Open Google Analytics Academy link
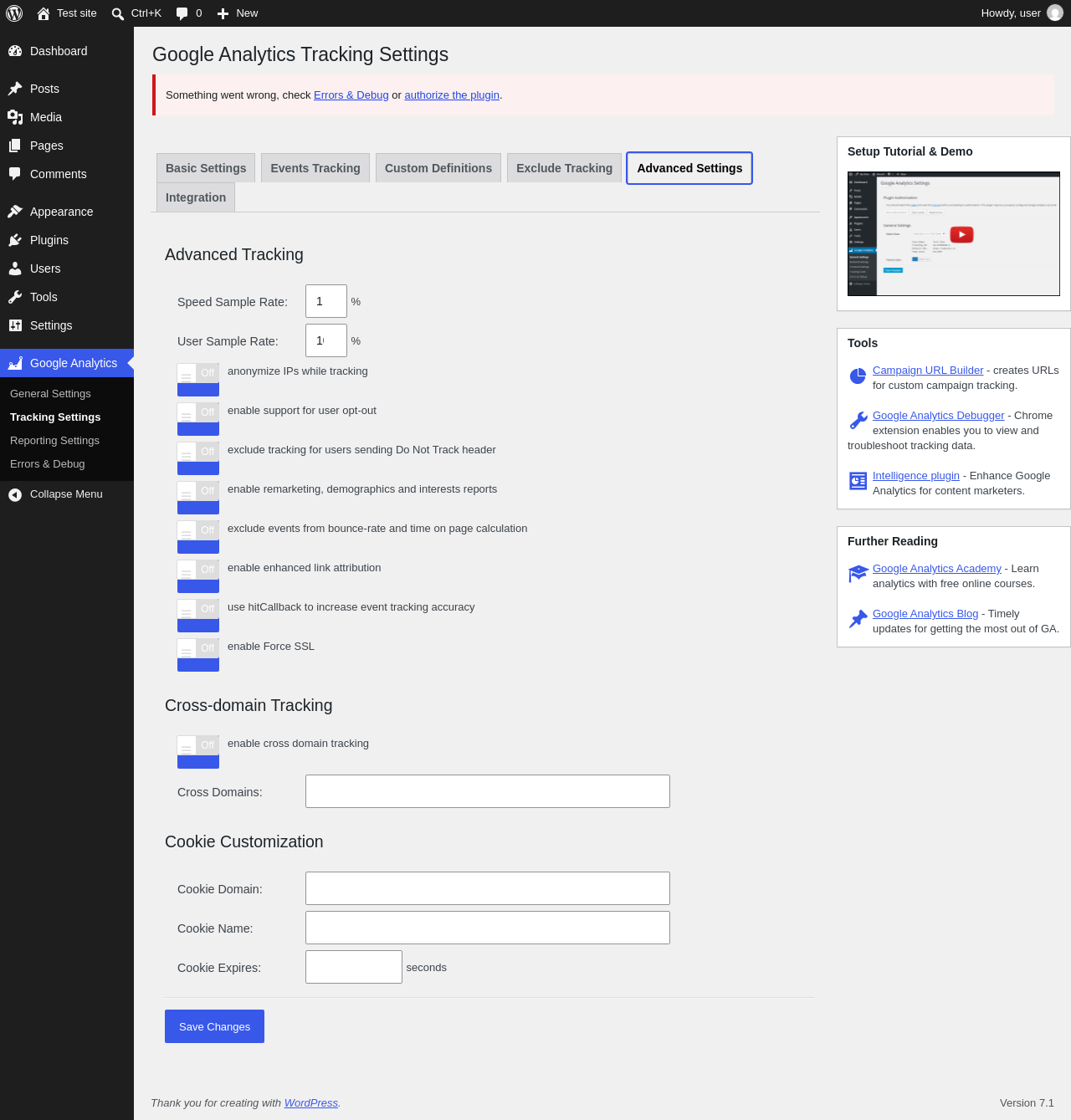This screenshot has width=1071, height=1120. tap(937, 569)
